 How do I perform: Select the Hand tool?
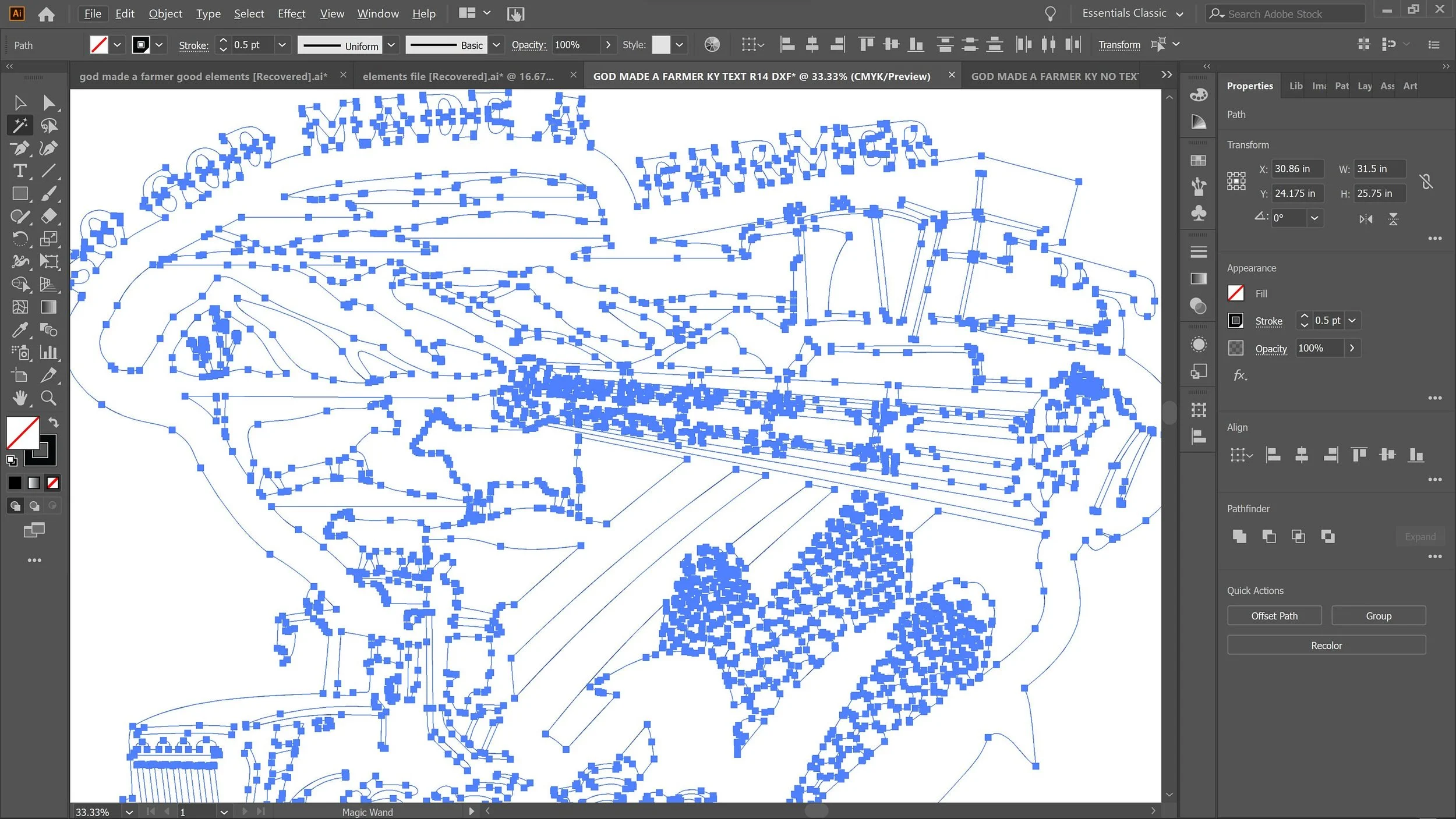coord(20,398)
